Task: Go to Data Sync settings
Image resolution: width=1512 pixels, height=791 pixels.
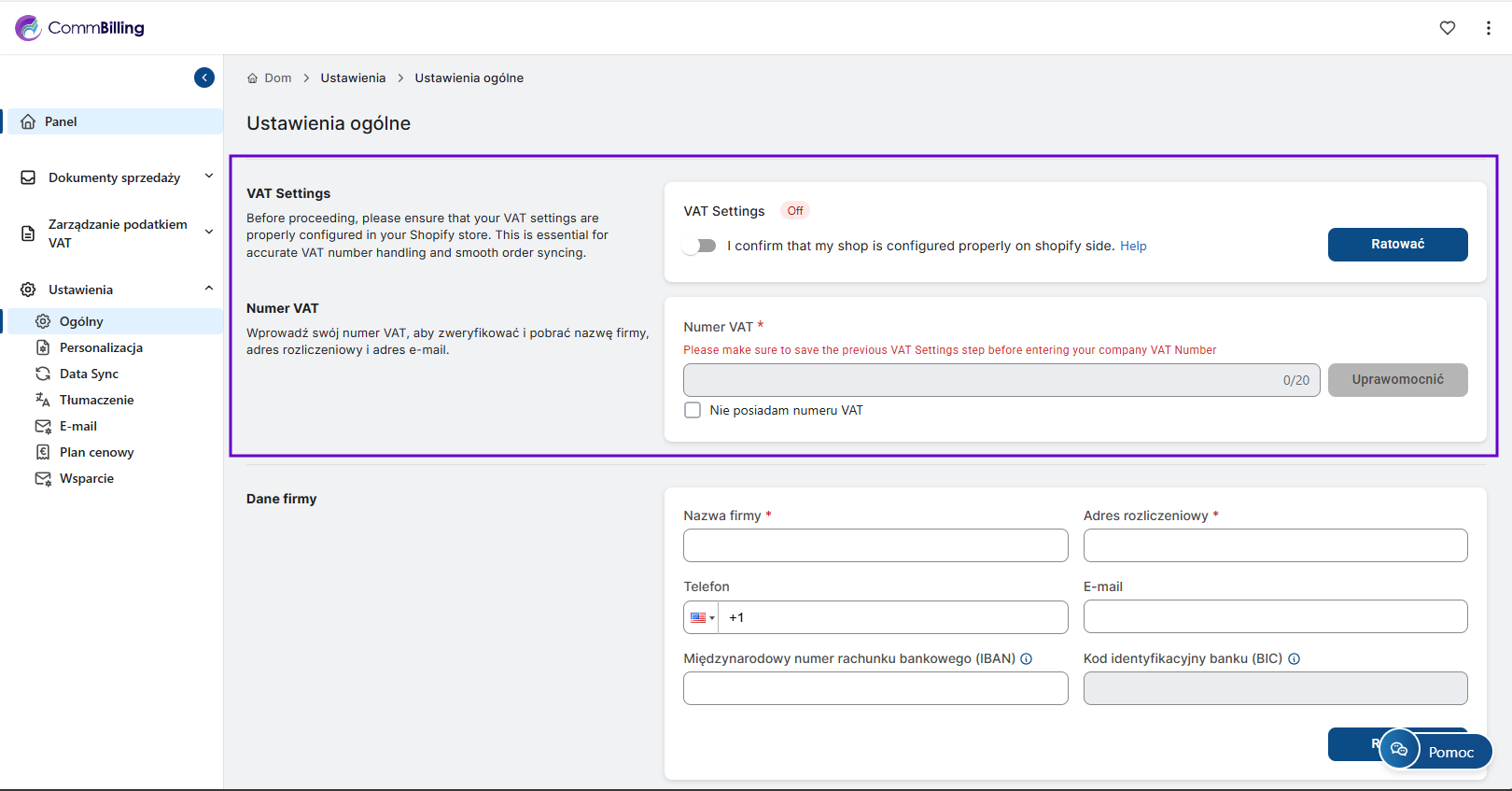Action: tap(89, 374)
